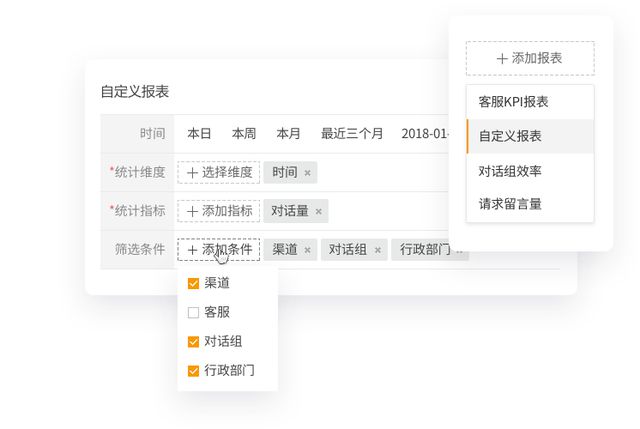Open the 请求留言量 report
The width and height of the screenshot is (640, 429).
pyautogui.click(x=530, y=203)
